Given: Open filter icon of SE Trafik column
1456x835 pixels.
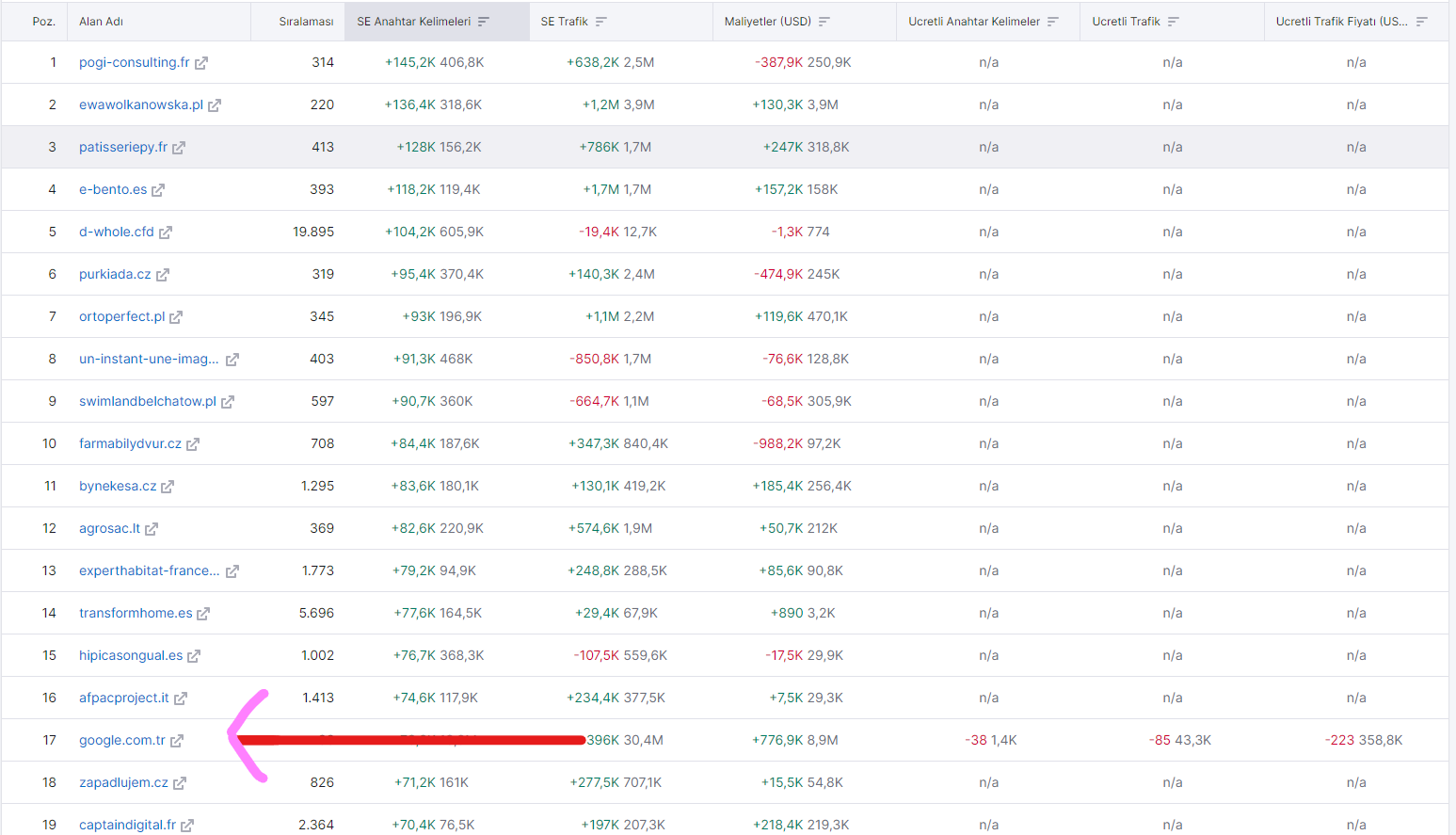Looking at the screenshot, I should (601, 22).
